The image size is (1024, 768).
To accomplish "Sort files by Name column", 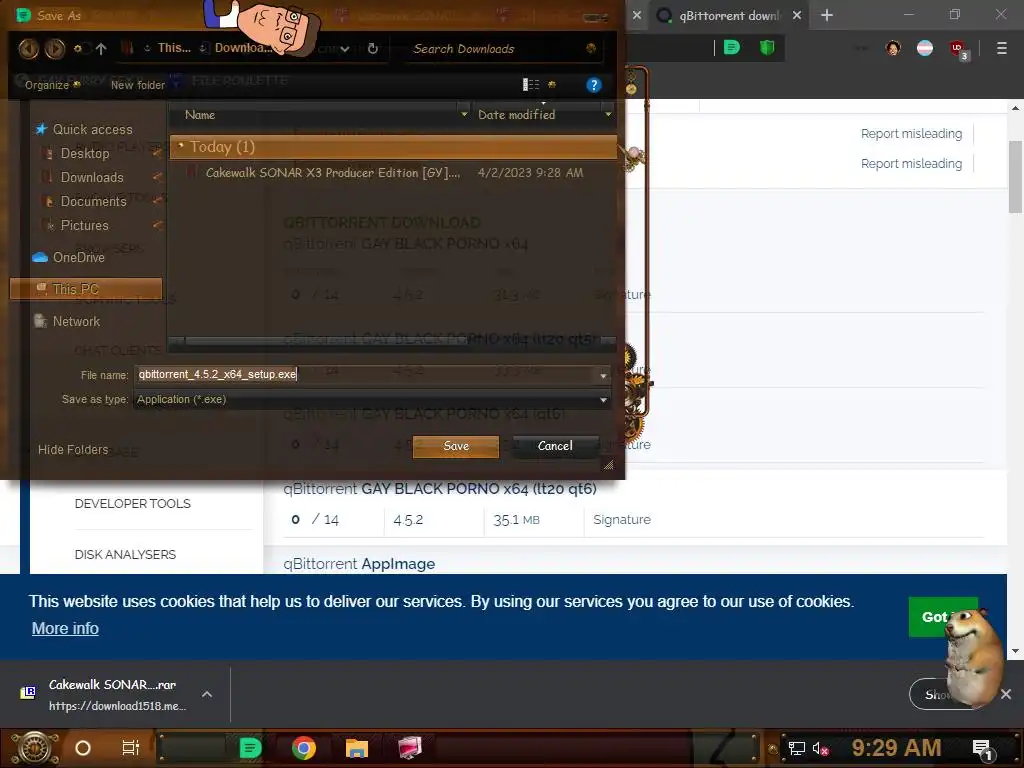I will (200, 115).
